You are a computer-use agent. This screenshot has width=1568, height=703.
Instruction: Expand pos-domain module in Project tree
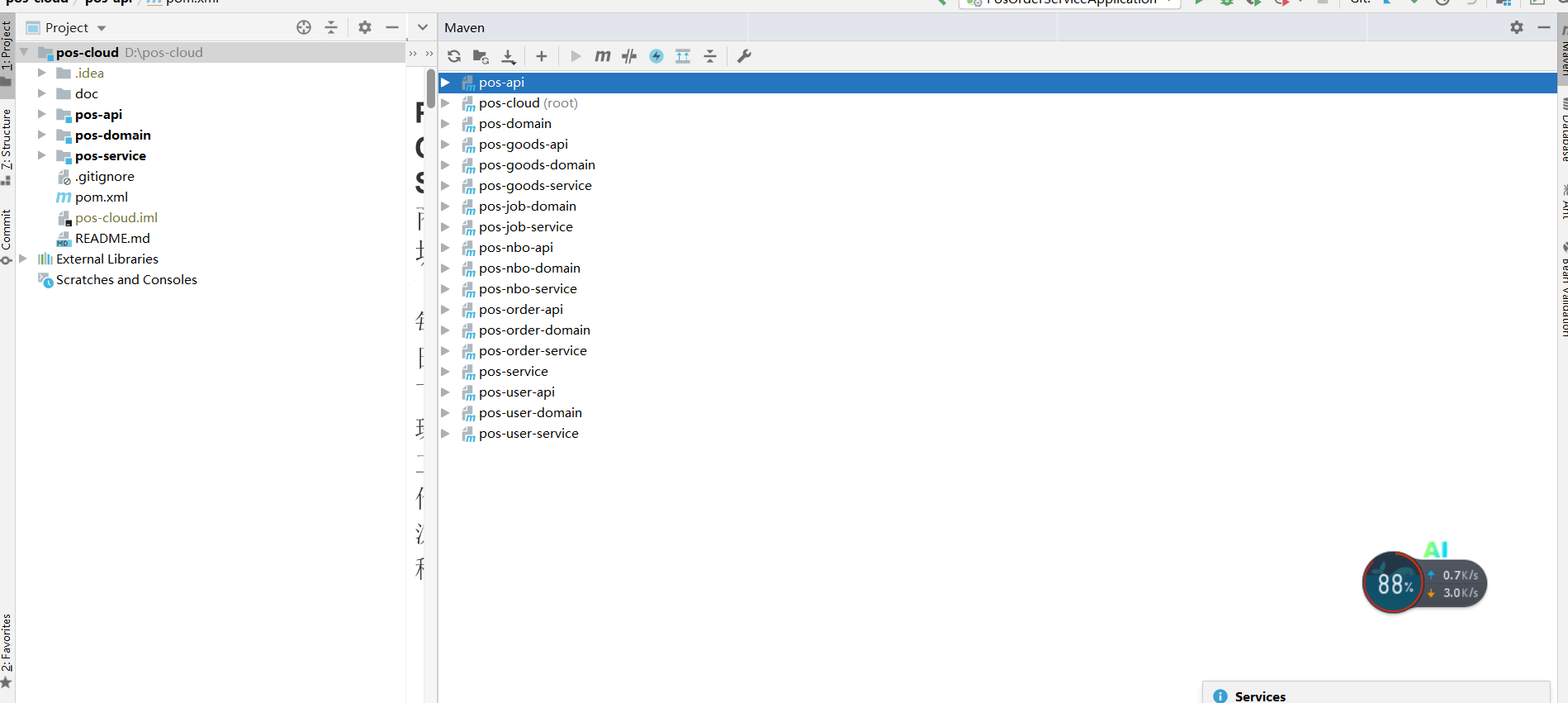coord(42,135)
